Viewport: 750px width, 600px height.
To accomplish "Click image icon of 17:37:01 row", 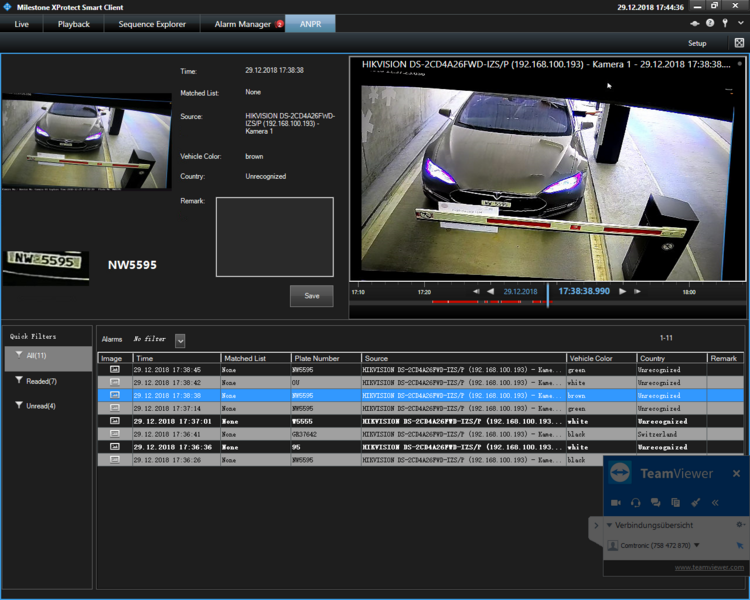I will (115, 421).
